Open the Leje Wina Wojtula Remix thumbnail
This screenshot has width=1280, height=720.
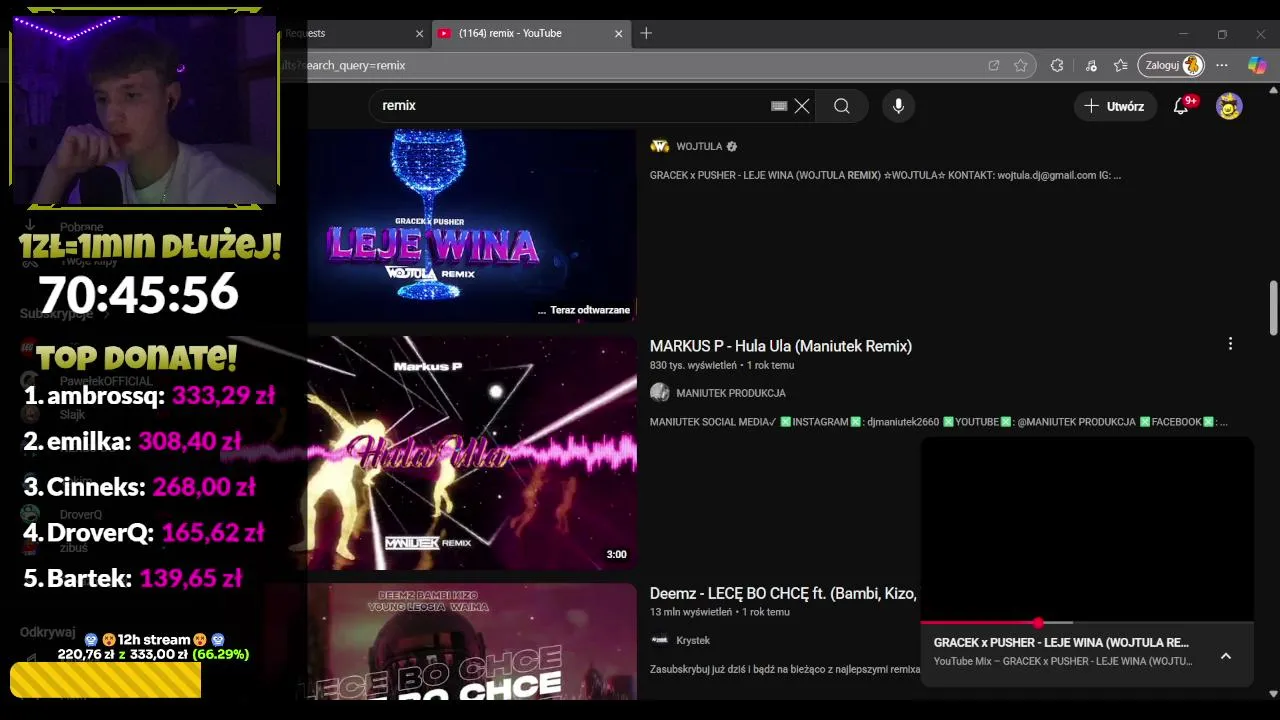[472, 226]
